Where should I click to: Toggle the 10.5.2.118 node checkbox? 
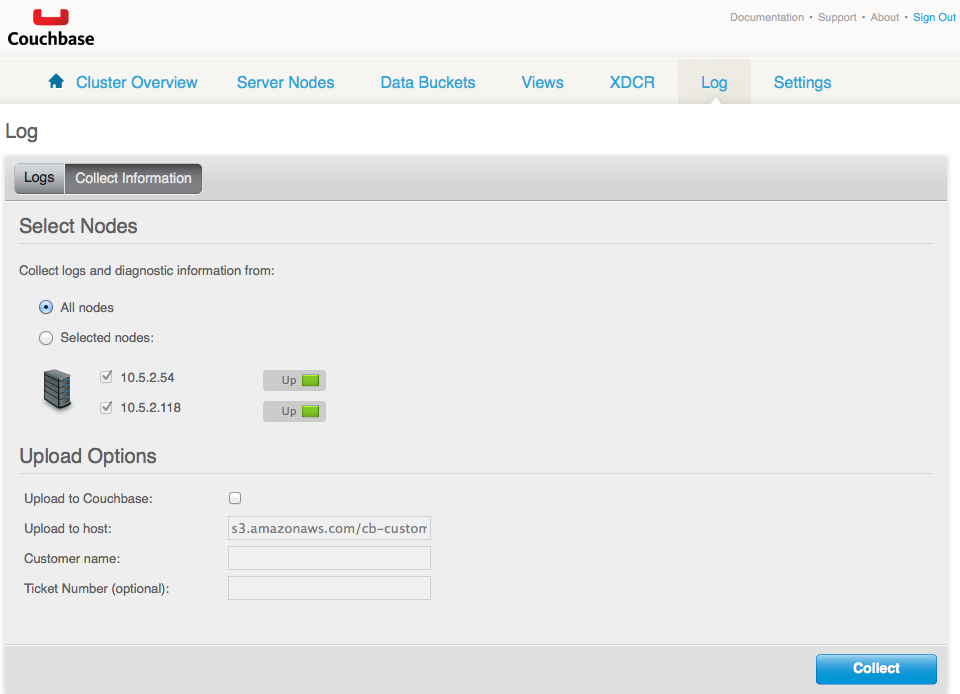point(107,407)
